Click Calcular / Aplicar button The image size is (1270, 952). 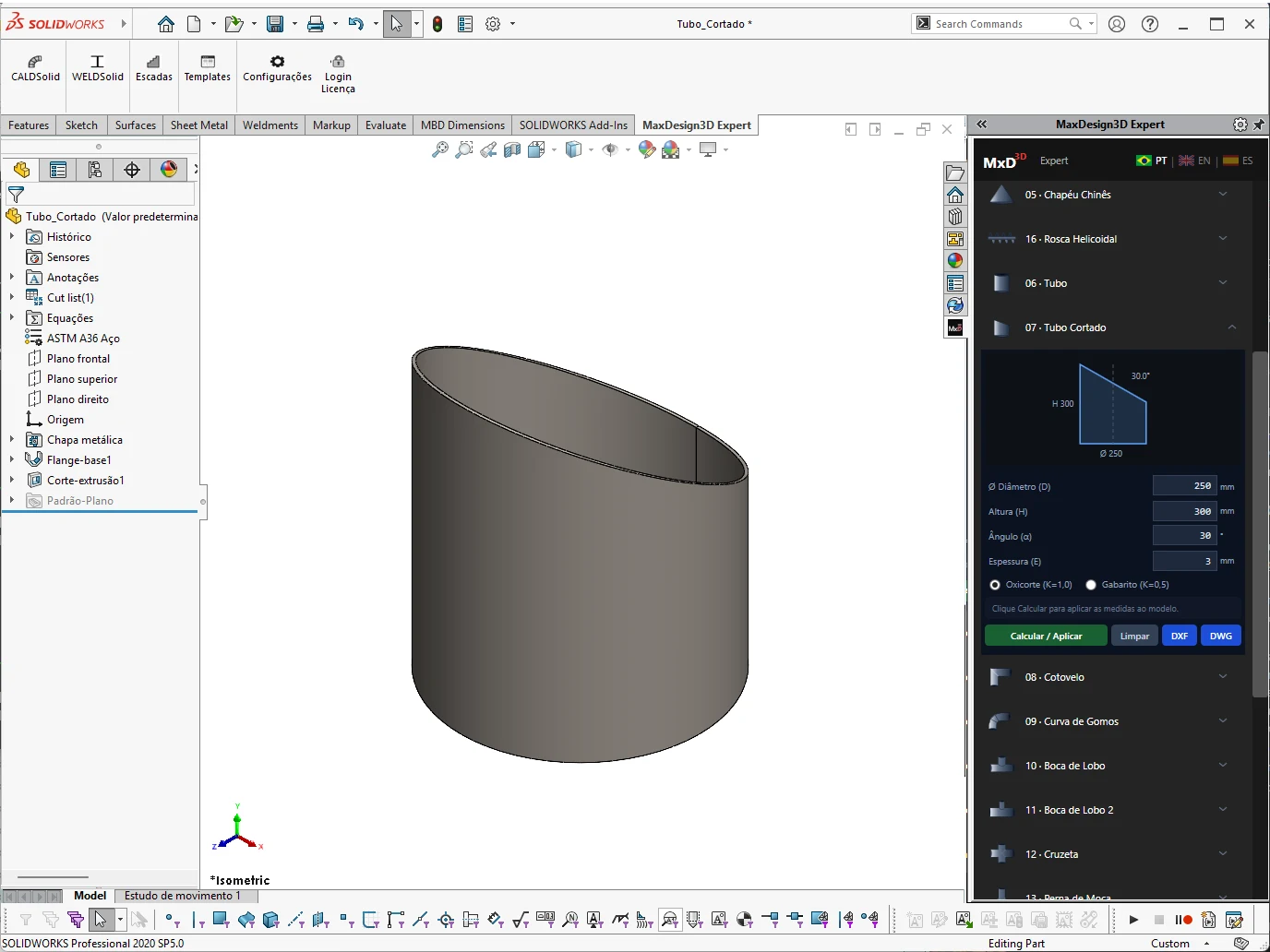(1046, 636)
